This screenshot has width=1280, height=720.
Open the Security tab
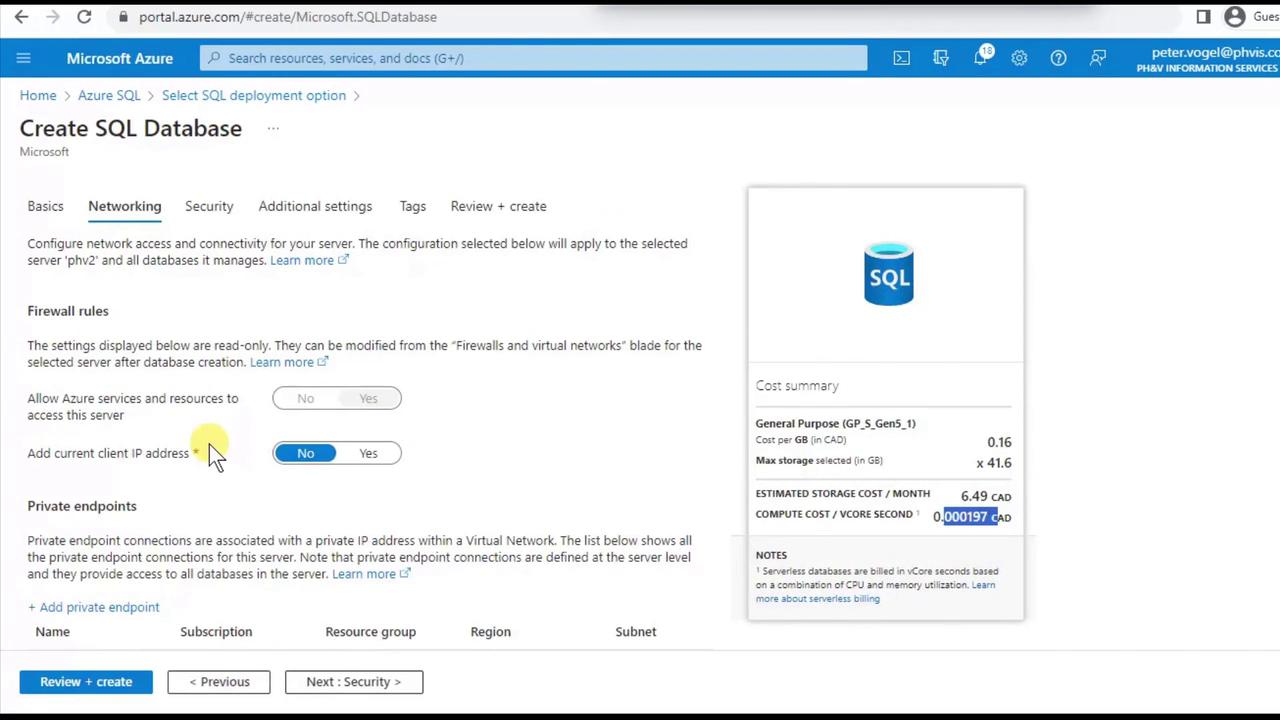coord(209,206)
